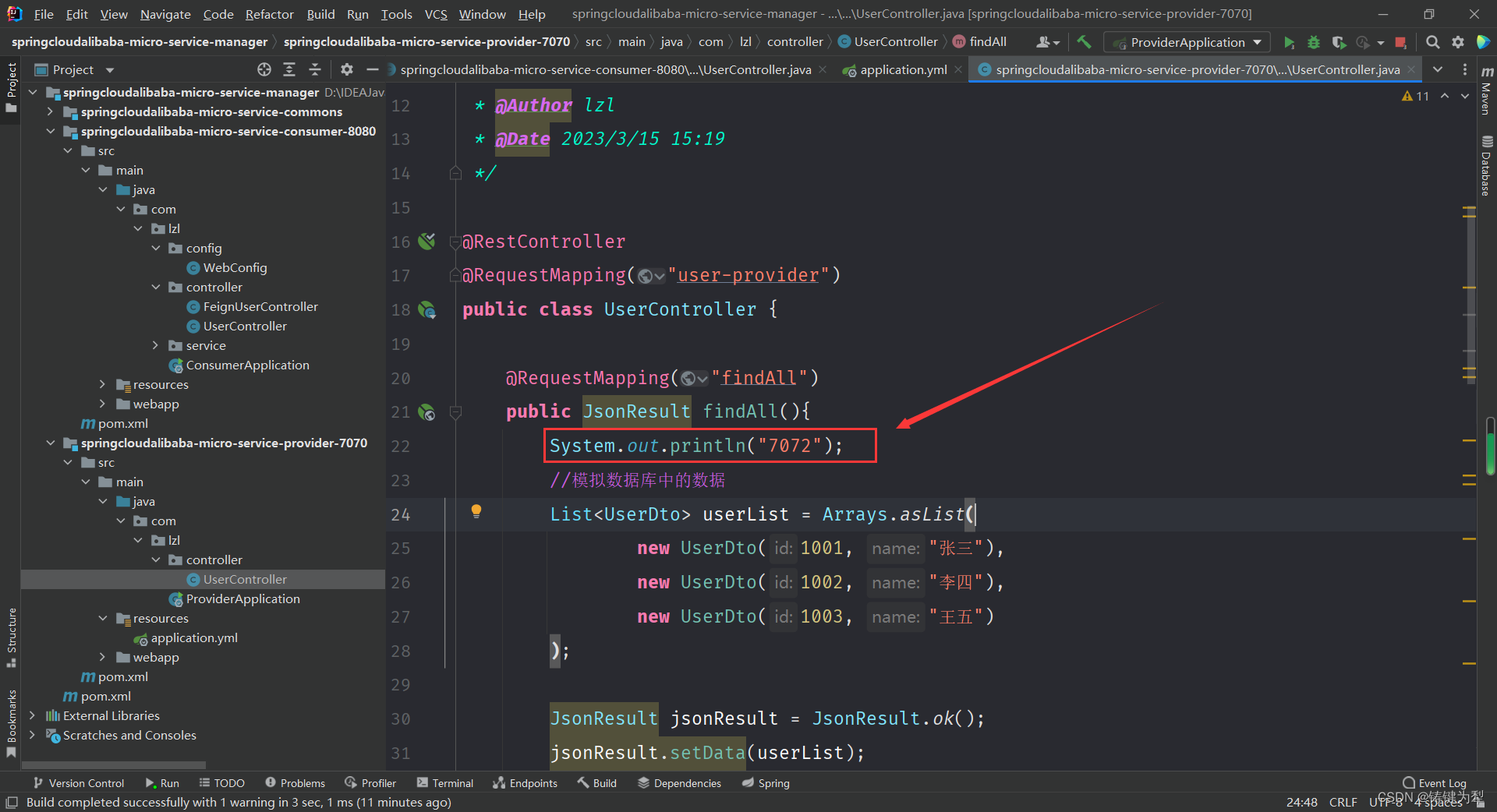Run the ProviderApplication configuration
The width and height of the screenshot is (1497, 812).
pyautogui.click(x=1289, y=42)
